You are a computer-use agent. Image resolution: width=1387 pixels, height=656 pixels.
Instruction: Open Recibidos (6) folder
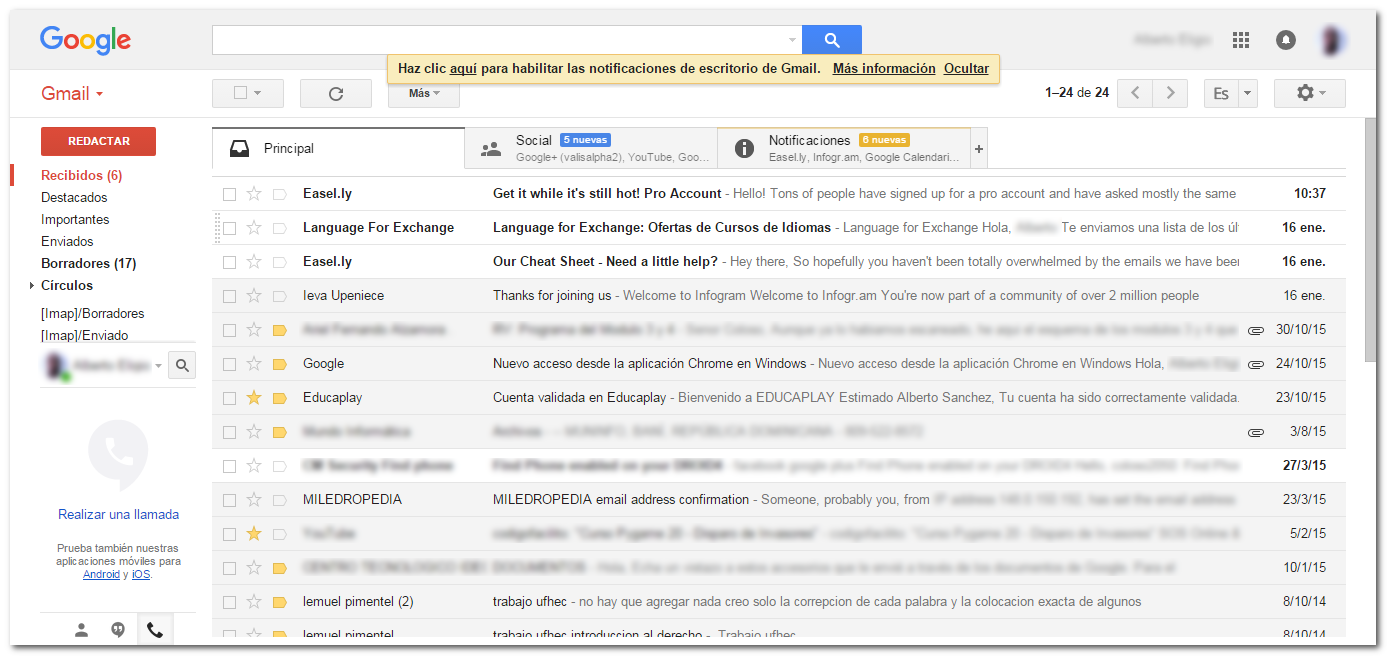[81, 175]
